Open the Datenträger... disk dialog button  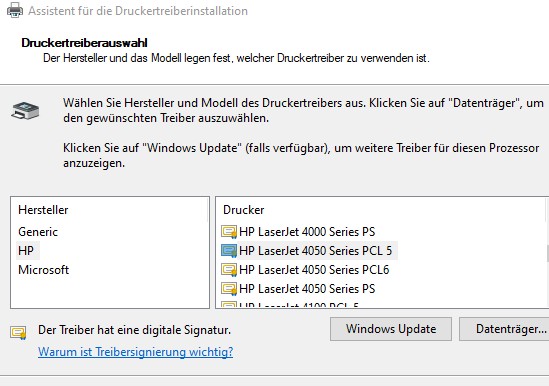pyautogui.click(x=504, y=329)
